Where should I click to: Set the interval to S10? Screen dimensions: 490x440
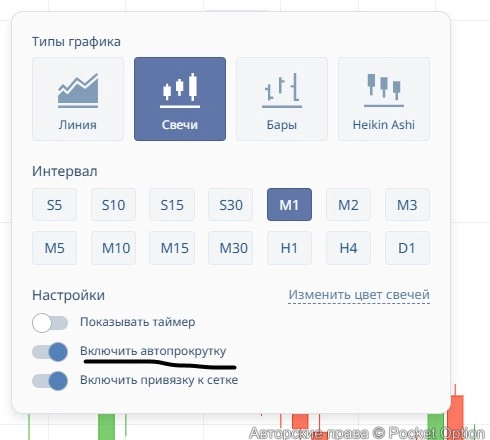tap(113, 205)
